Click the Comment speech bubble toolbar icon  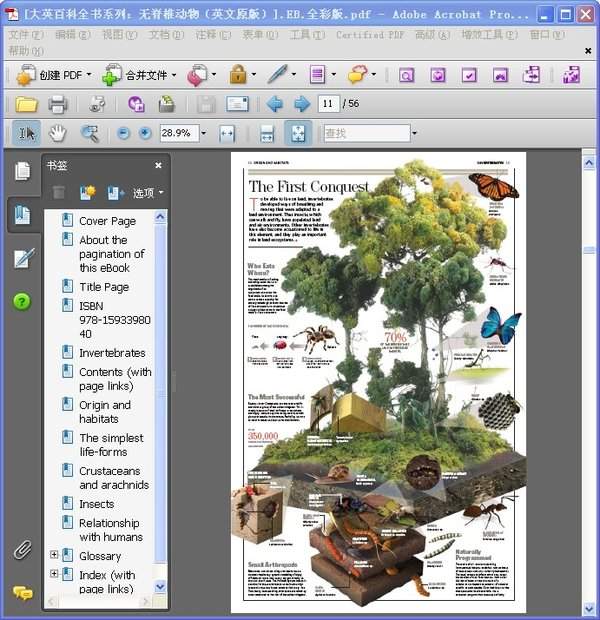pyautogui.click(x=357, y=74)
